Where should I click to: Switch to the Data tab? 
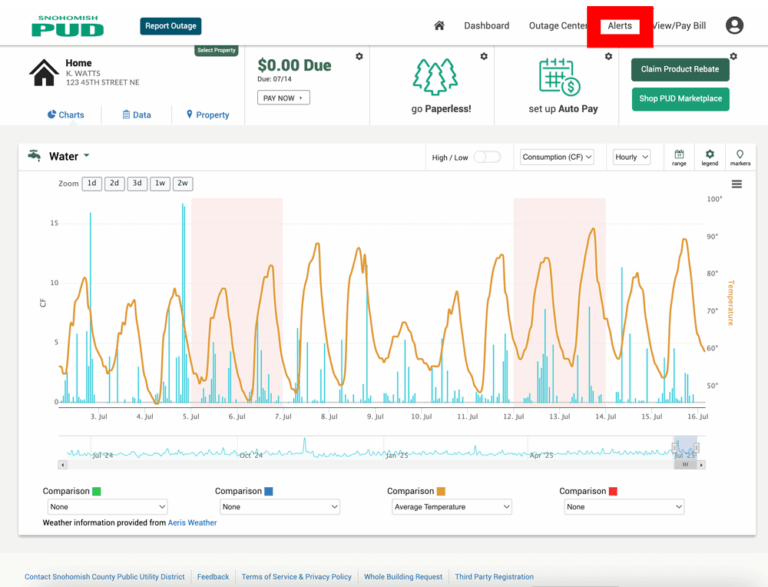[136, 115]
